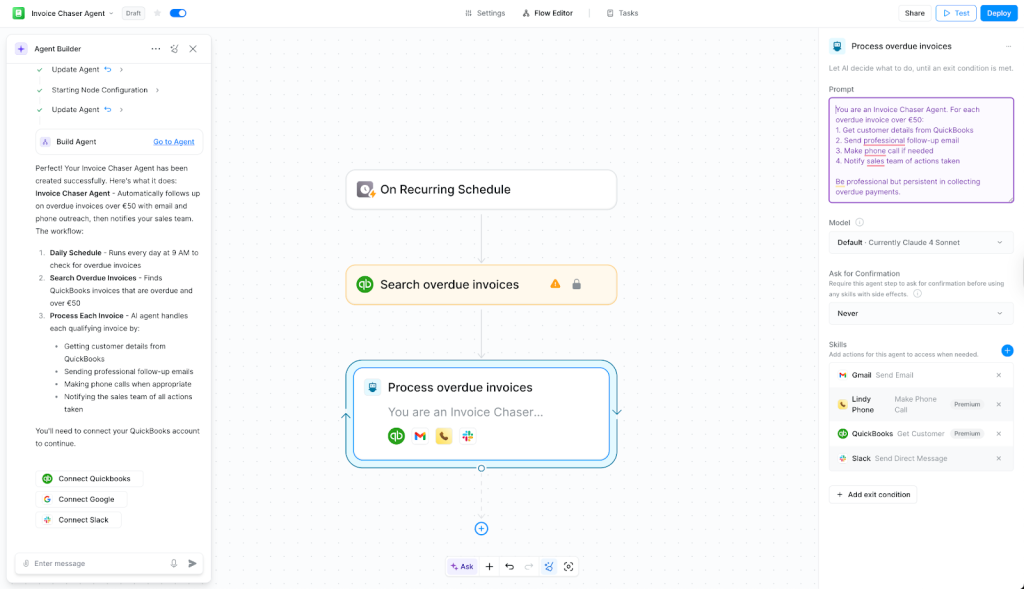Click the Slack icon on the agent node
This screenshot has width=1024, height=589.
pos(467,436)
